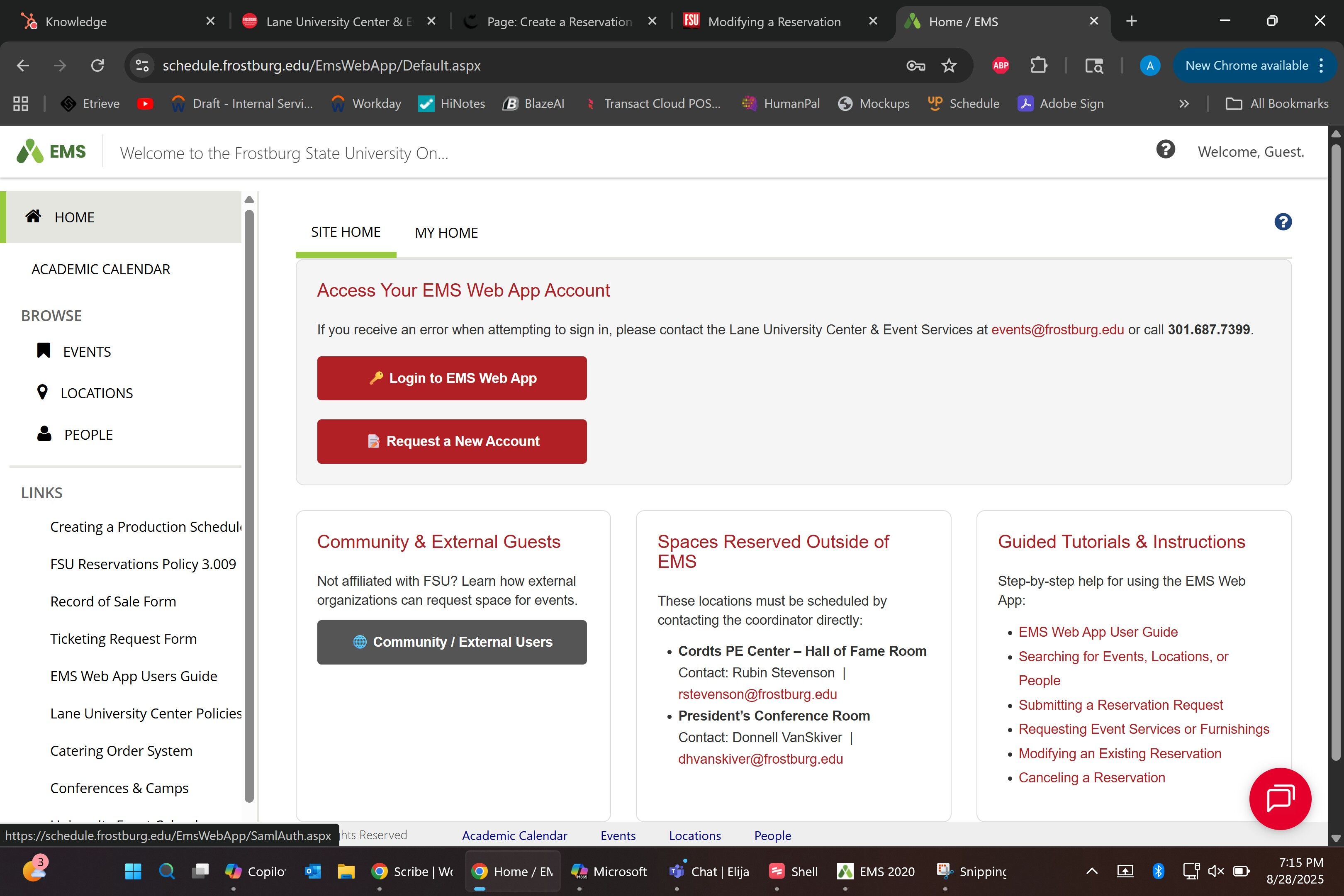This screenshot has width=1344, height=896.
Task: Browse Events with the bookmark icon
Action: (x=44, y=351)
